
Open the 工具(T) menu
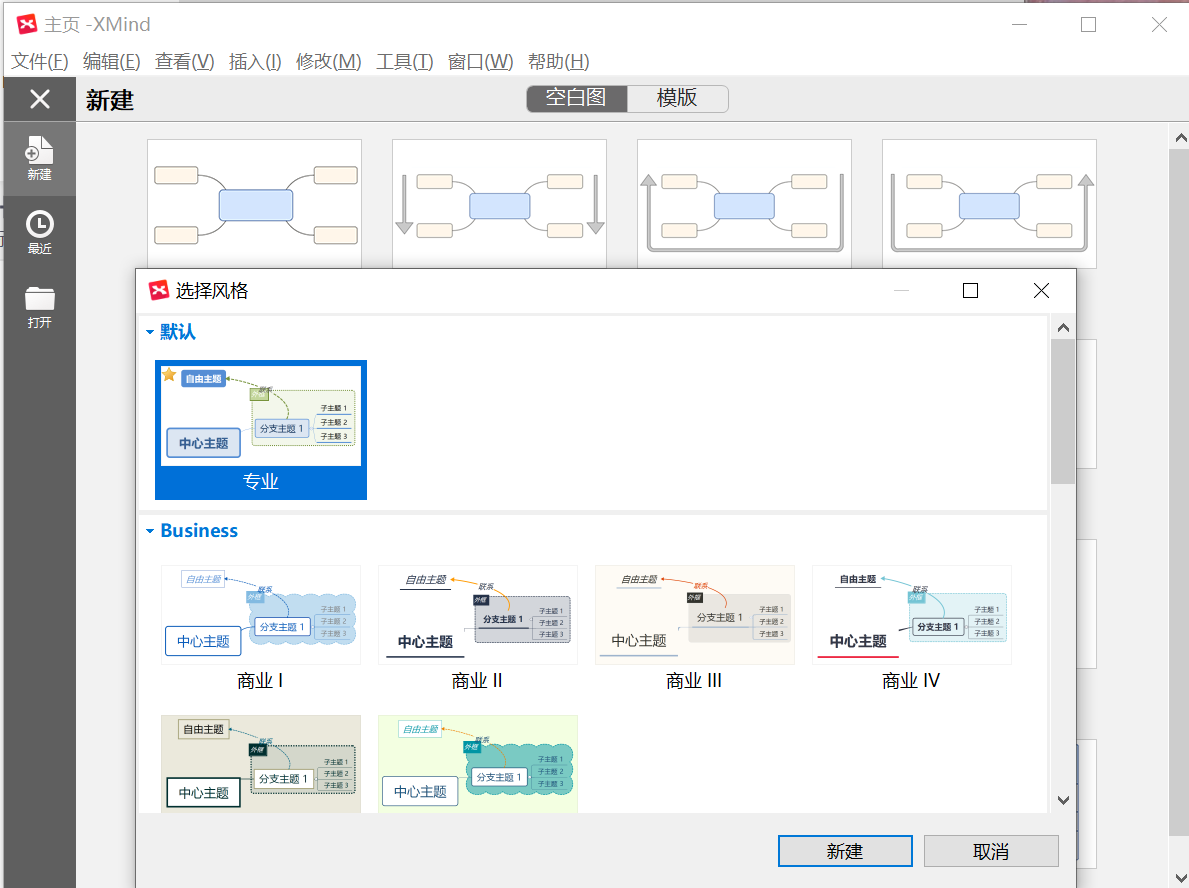pyautogui.click(x=404, y=61)
